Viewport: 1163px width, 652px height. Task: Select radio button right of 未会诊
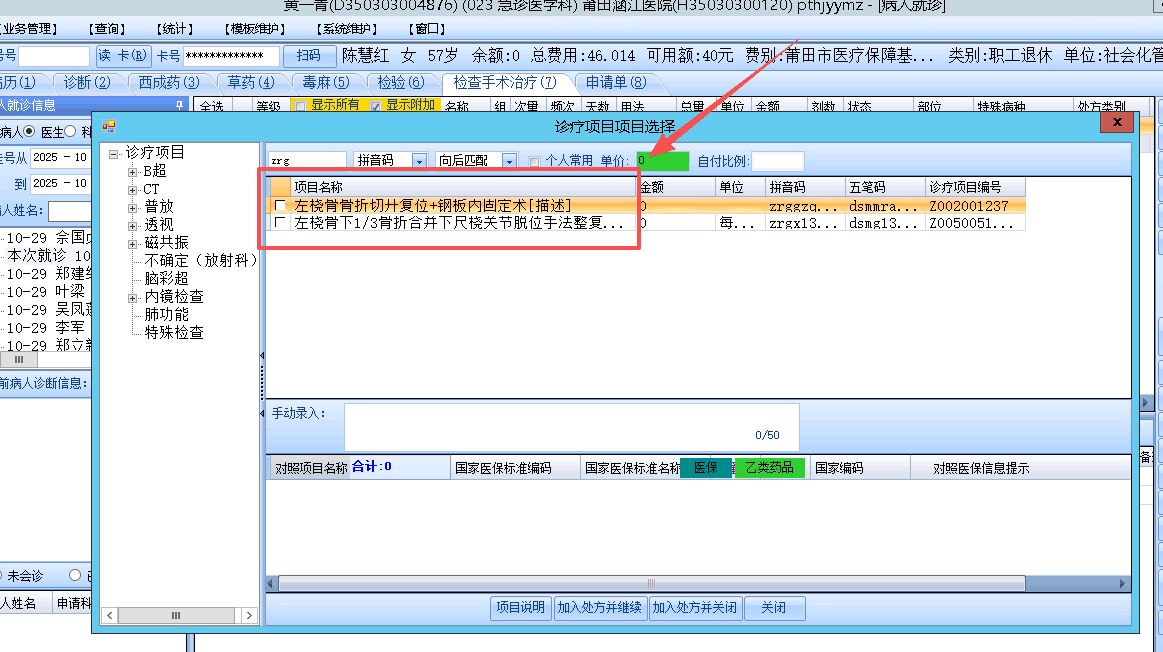point(75,575)
